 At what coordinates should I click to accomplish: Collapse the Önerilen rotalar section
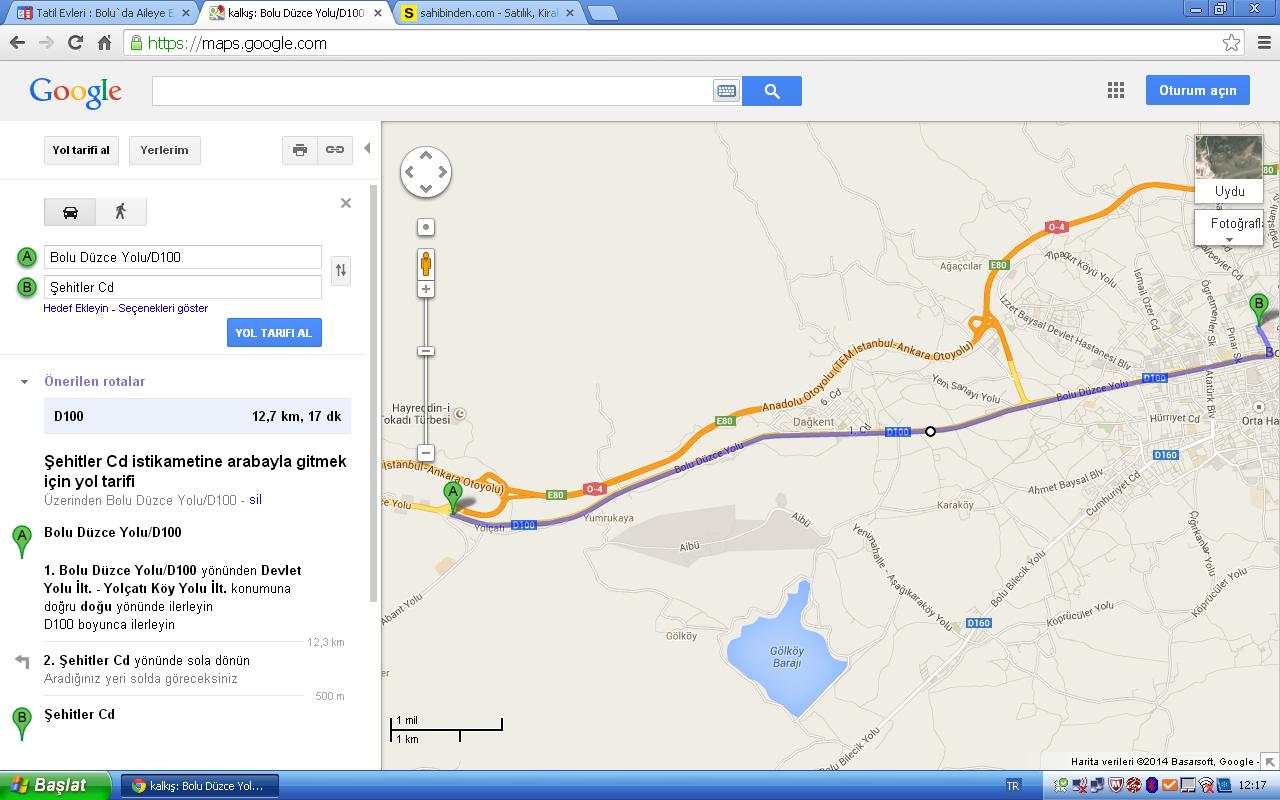[25, 382]
